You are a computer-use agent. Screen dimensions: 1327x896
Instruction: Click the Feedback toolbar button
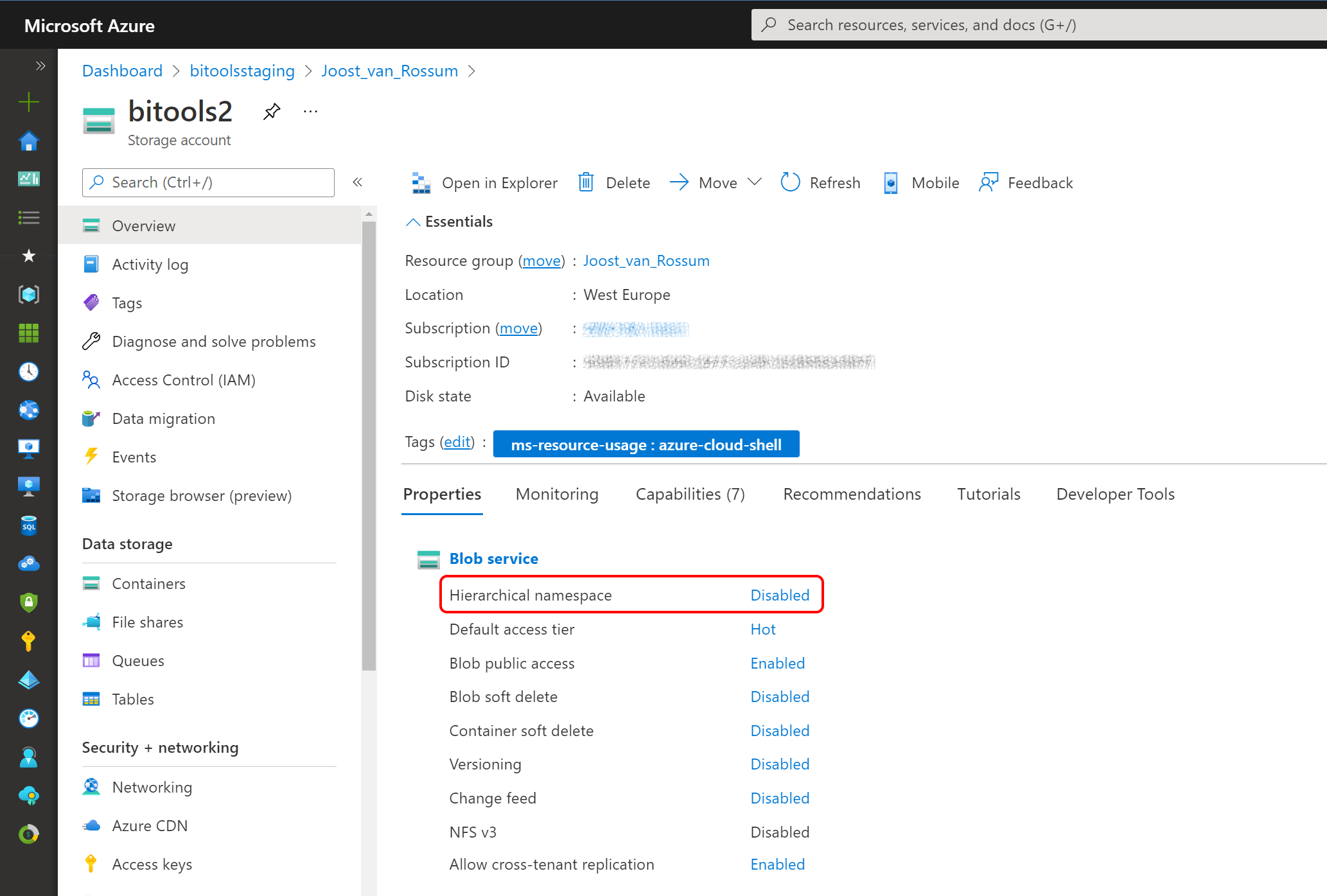point(1026,183)
